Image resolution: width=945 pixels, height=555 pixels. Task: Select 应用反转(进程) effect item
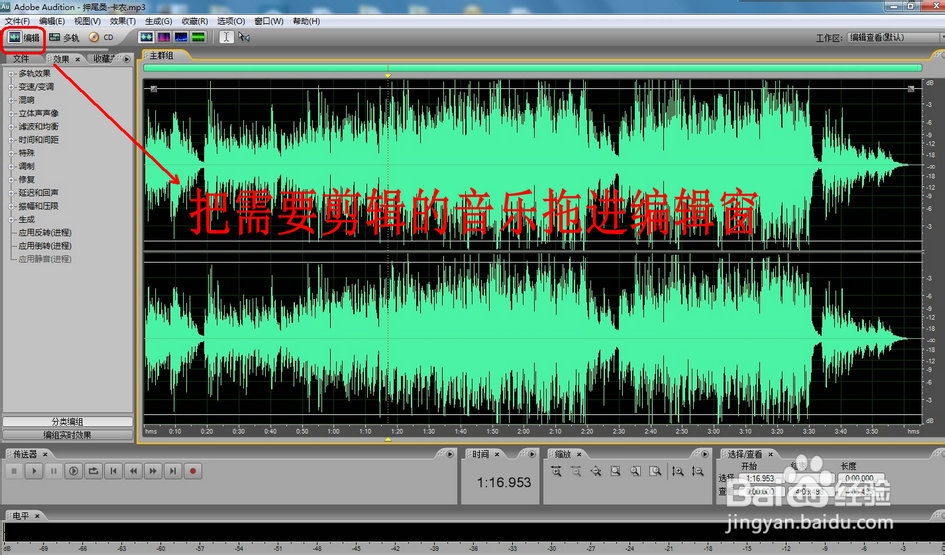point(45,233)
